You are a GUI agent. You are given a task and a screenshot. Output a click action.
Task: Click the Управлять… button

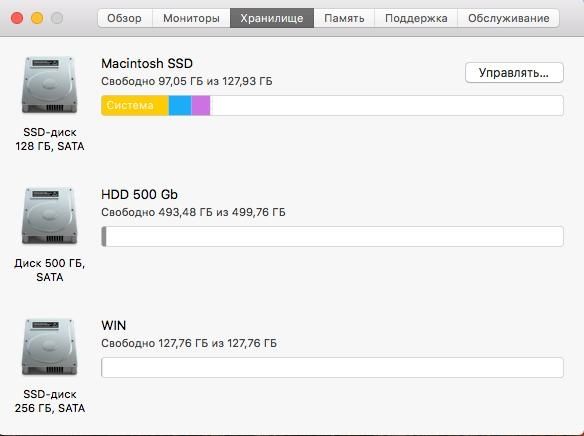[x=514, y=73]
